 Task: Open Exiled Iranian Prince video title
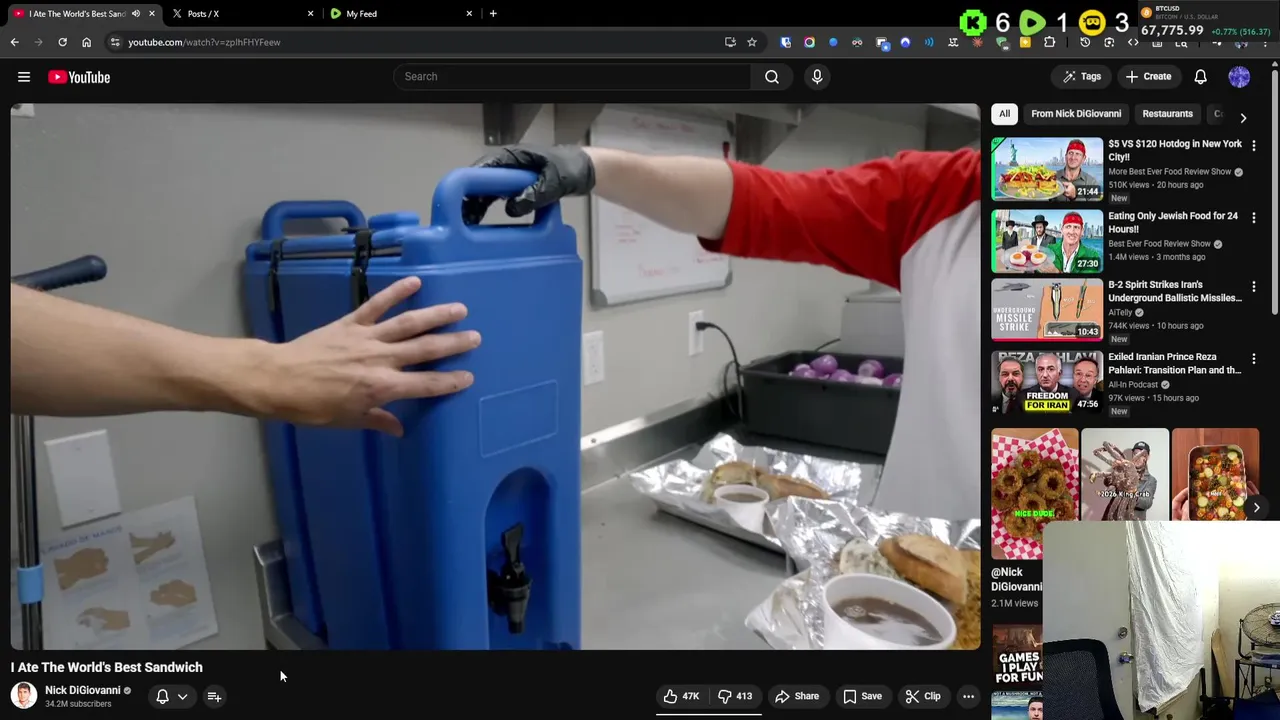point(1174,363)
